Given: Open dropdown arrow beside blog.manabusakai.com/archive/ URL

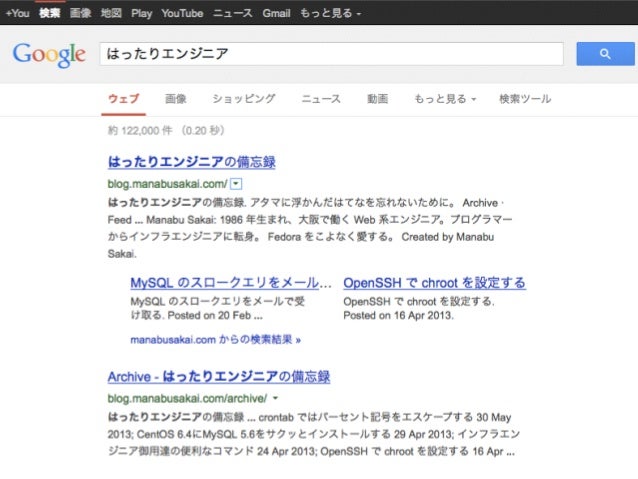Looking at the screenshot, I should click(275, 398).
